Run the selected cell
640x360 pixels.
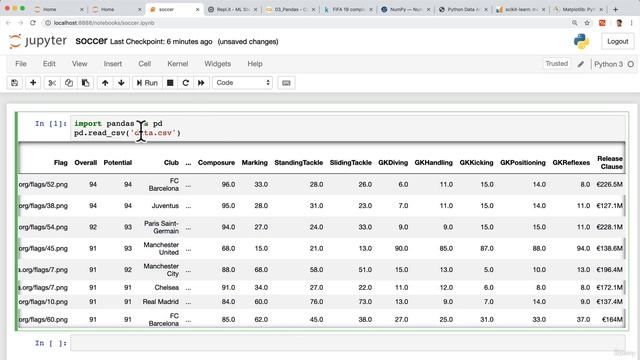pos(147,83)
